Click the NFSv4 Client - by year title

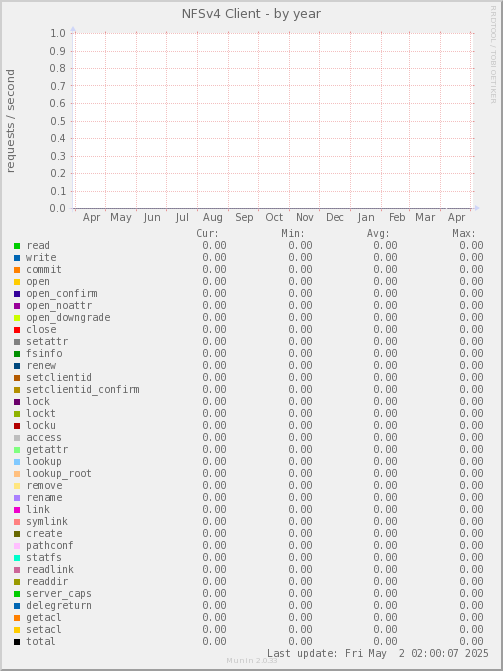(x=251, y=14)
